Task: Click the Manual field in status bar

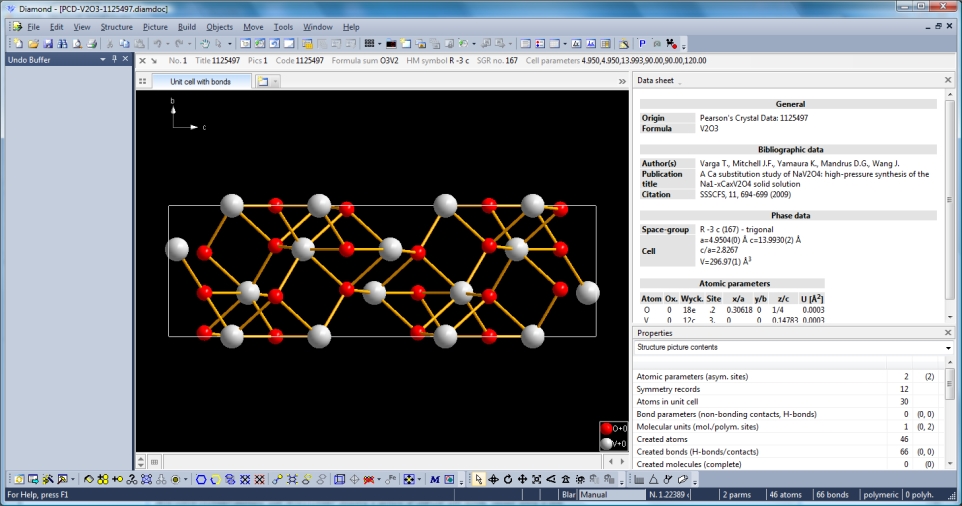Action: (x=611, y=495)
